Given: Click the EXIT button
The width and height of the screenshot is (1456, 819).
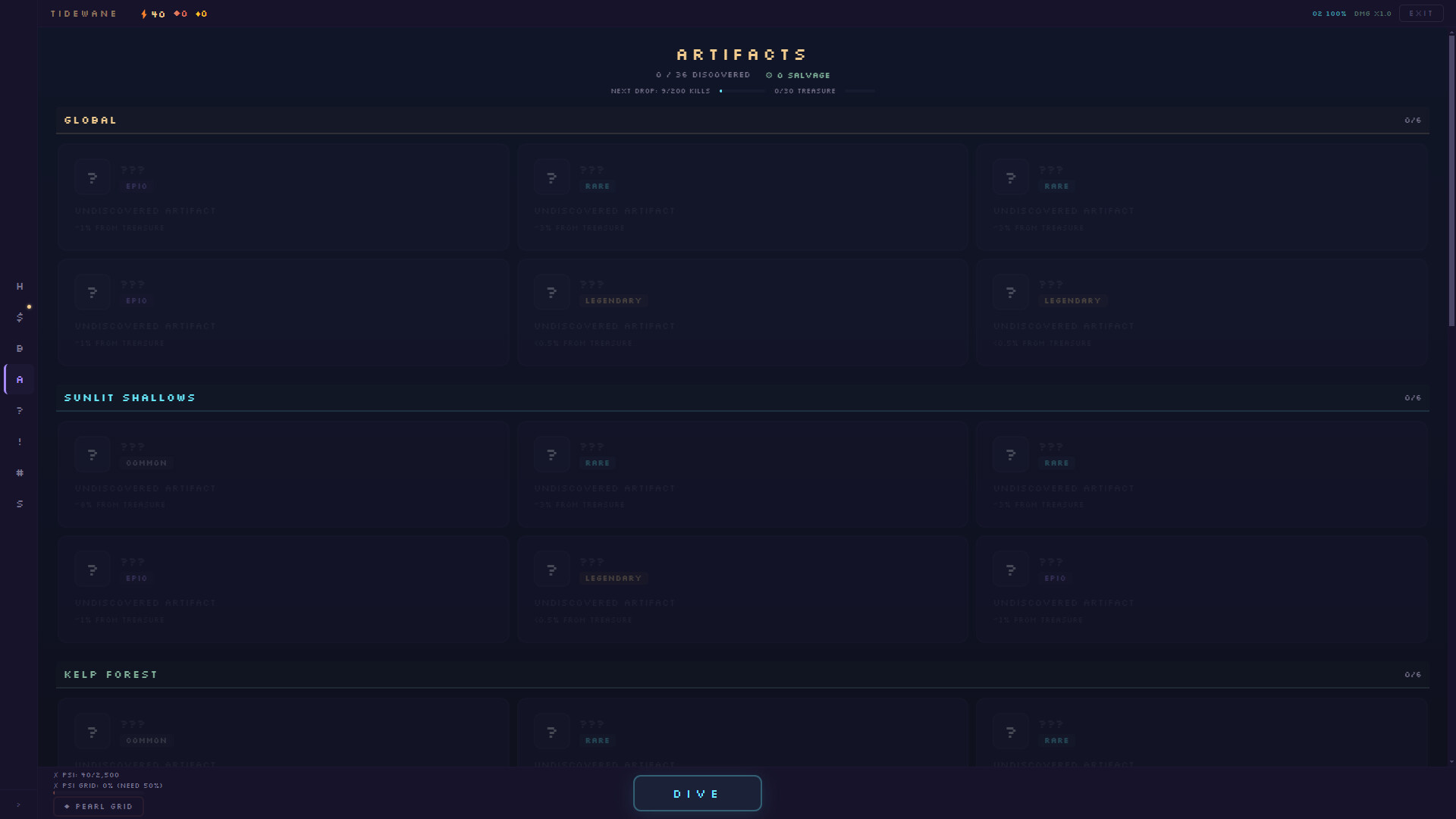Looking at the screenshot, I should coord(1420,14).
